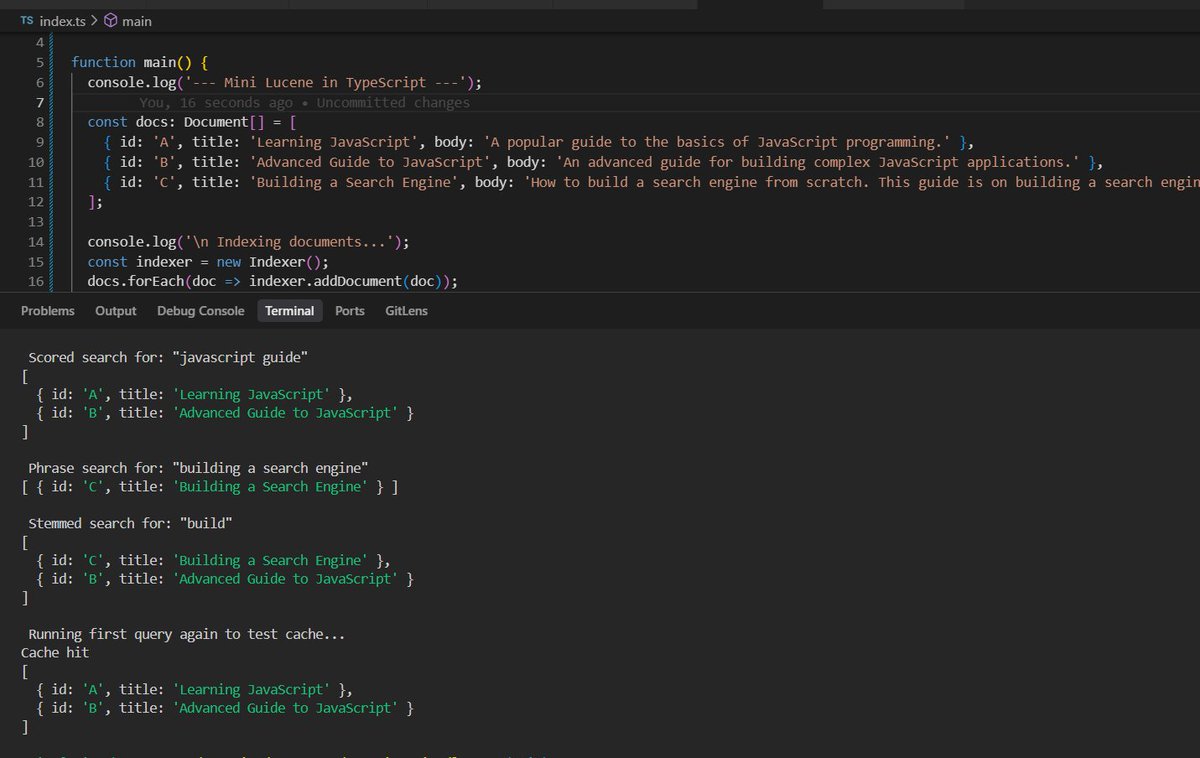Select the Terminal tab
This screenshot has width=1200, height=758.
point(289,311)
